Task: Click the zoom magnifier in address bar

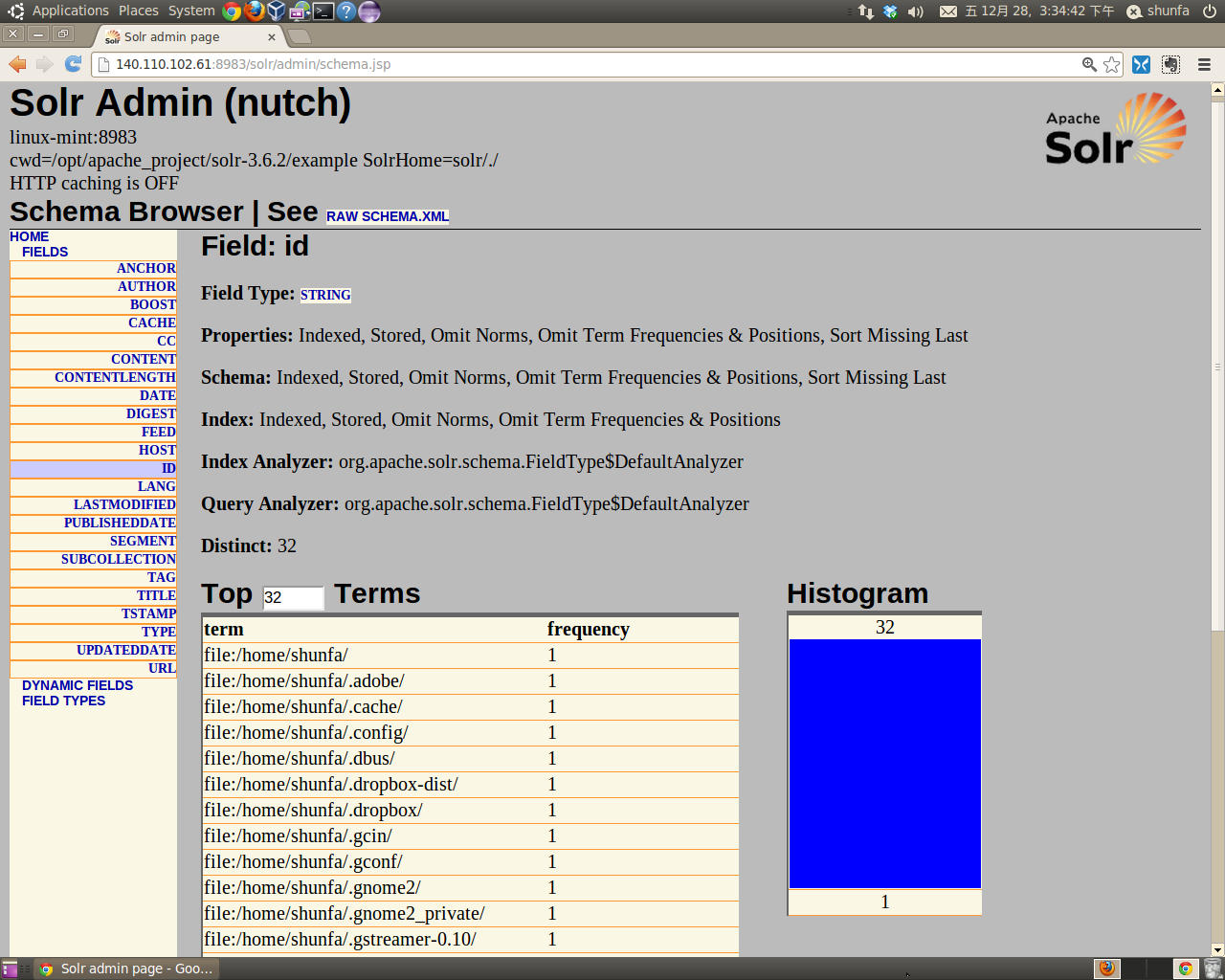Action: 1089,64
